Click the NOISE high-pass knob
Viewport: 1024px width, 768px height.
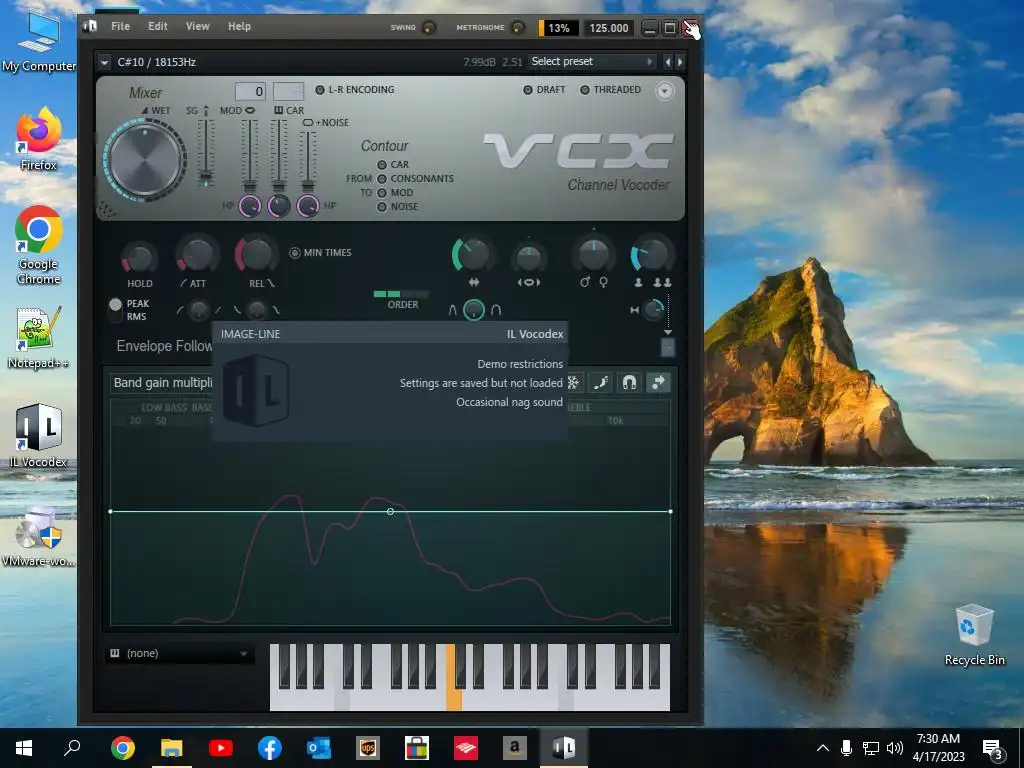tap(308, 206)
